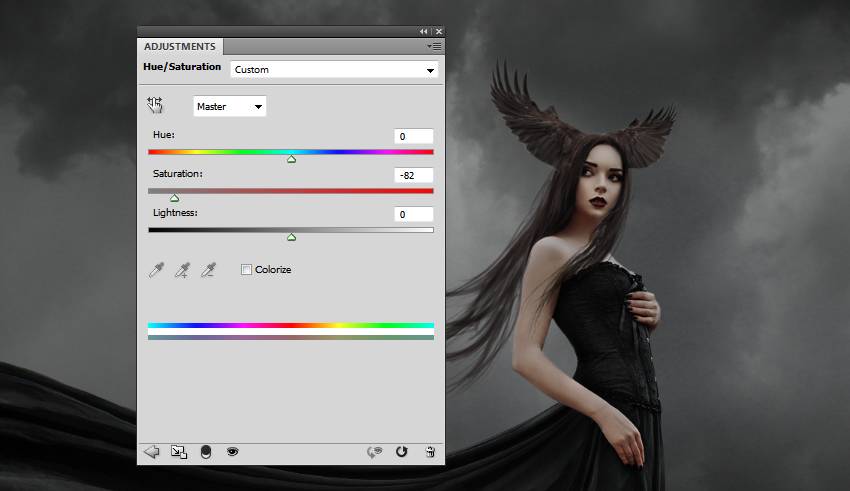Collapse the panel using double arrows

pos(423,32)
